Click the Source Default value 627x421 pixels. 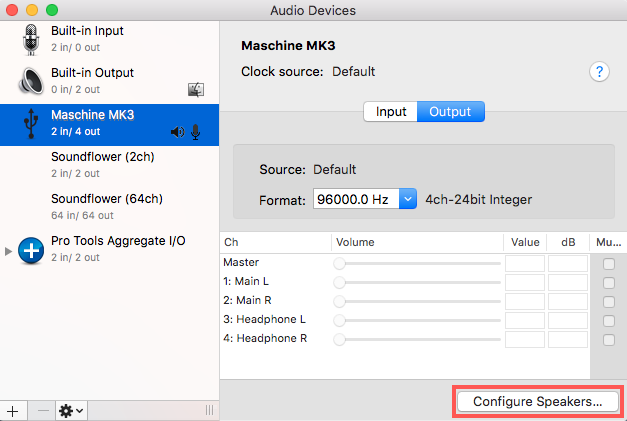click(334, 170)
